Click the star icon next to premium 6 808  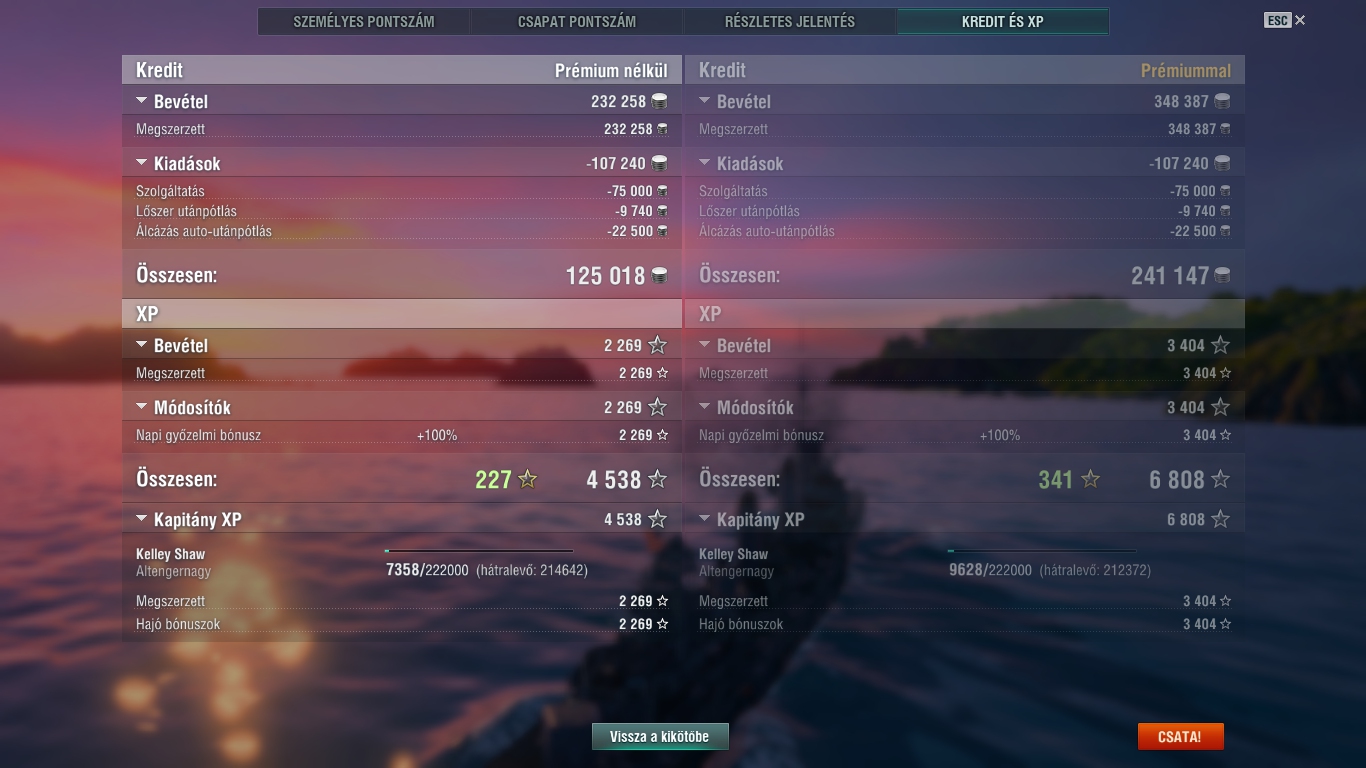click(1220, 480)
